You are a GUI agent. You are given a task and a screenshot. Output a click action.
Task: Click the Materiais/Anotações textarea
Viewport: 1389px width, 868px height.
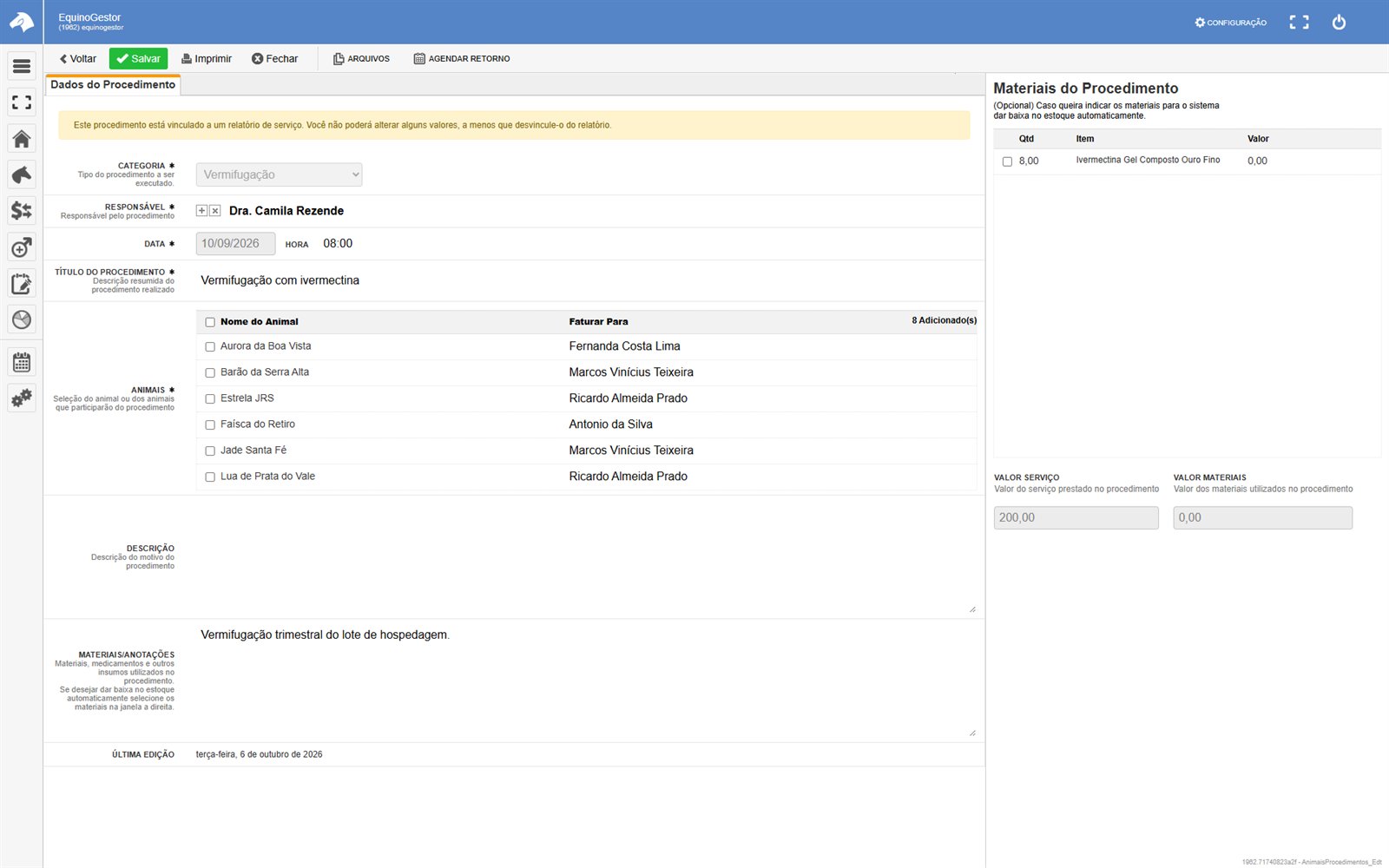click(x=587, y=681)
